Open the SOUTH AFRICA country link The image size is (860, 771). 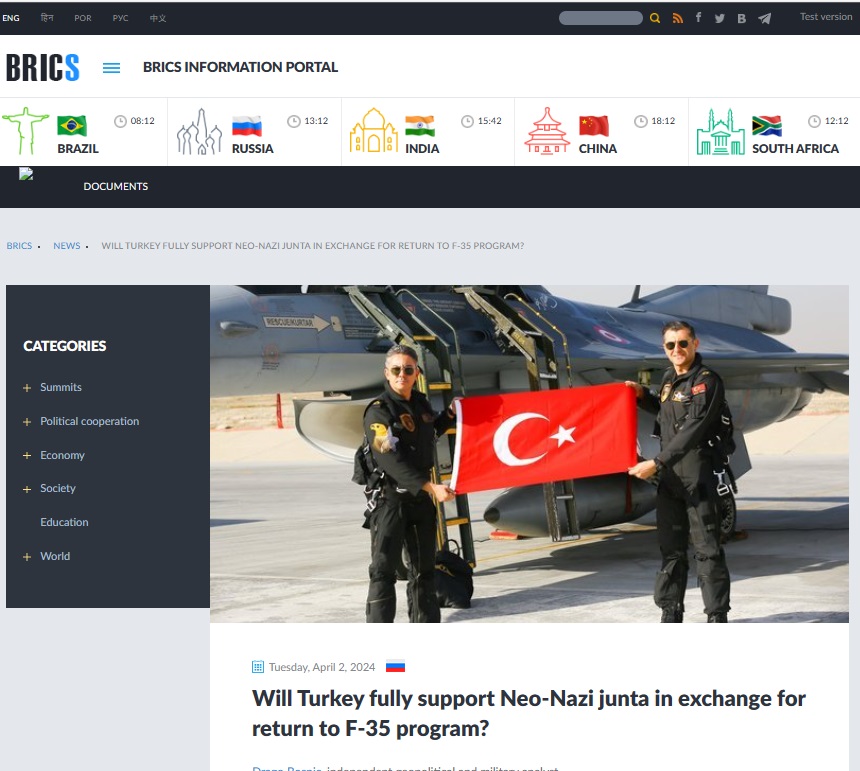(x=795, y=149)
